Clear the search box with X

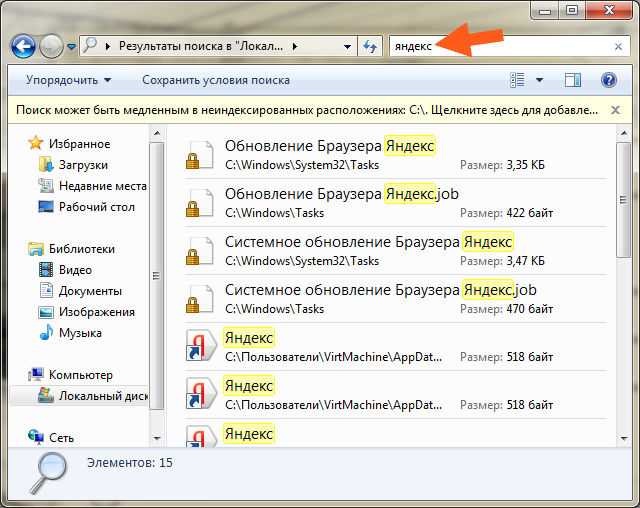click(x=617, y=46)
